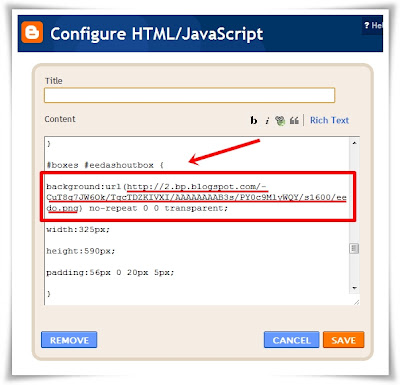Click the textarea resize grip corner

(x=356, y=302)
